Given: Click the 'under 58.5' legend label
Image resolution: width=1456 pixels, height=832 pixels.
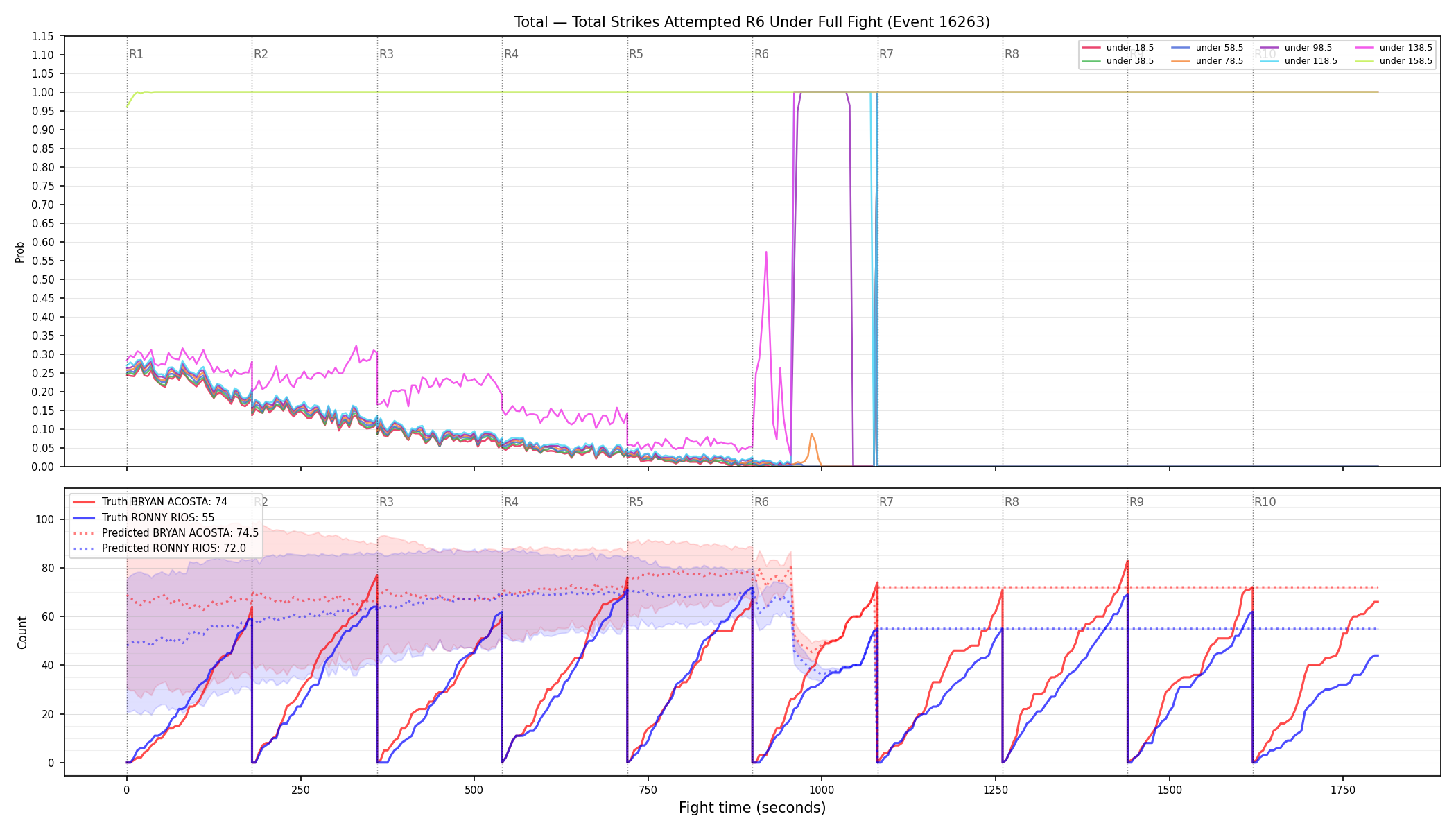Looking at the screenshot, I should [x=1220, y=48].
